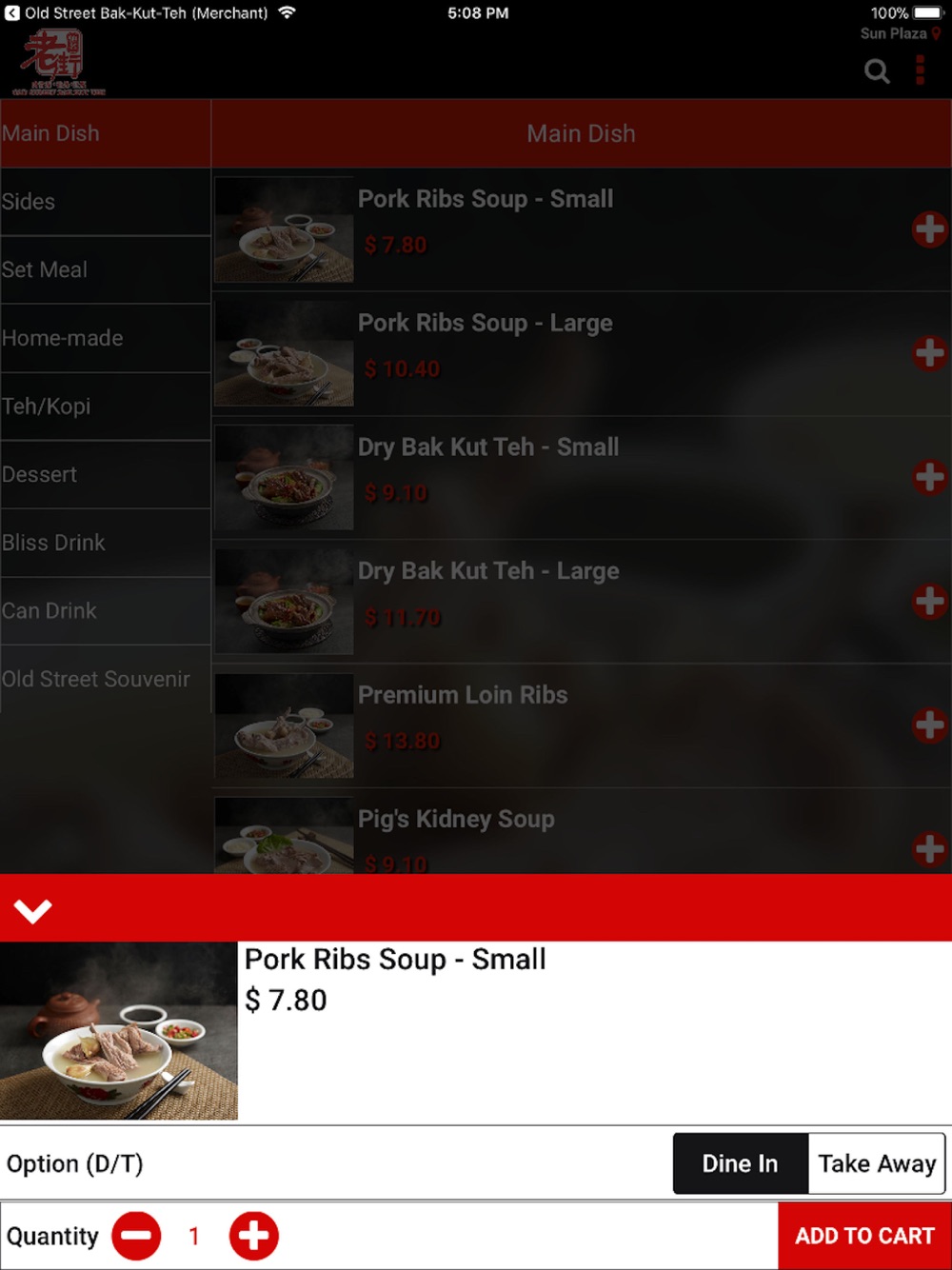Viewport: 952px width, 1270px height.
Task: Decrease quantity with the minus button
Action: click(x=136, y=1236)
